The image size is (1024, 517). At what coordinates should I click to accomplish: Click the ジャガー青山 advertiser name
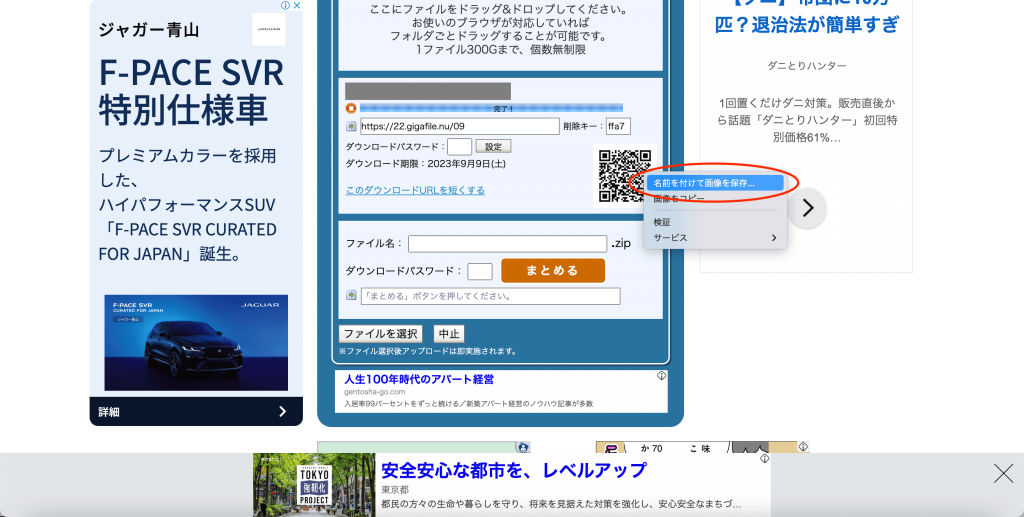click(149, 29)
